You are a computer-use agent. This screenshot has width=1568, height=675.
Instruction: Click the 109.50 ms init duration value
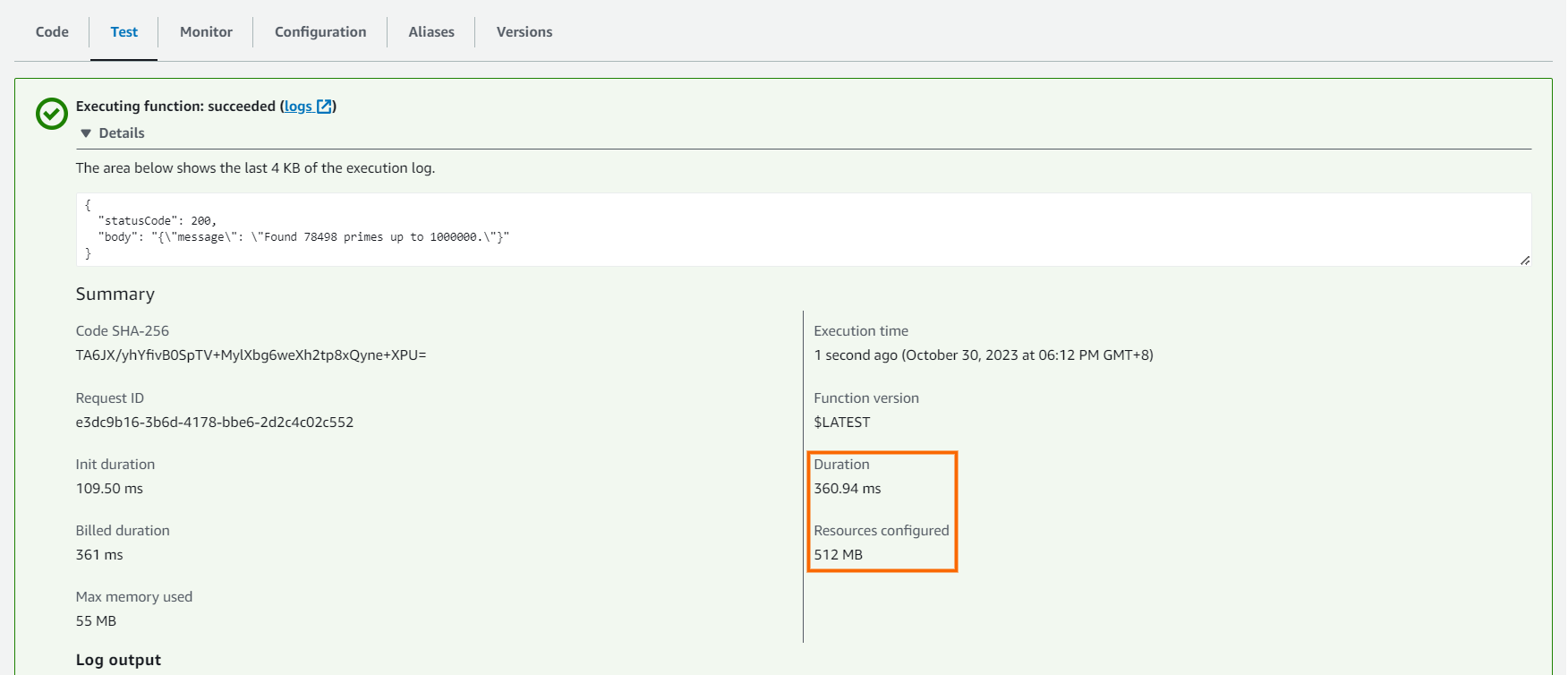pyautogui.click(x=109, y=489)
